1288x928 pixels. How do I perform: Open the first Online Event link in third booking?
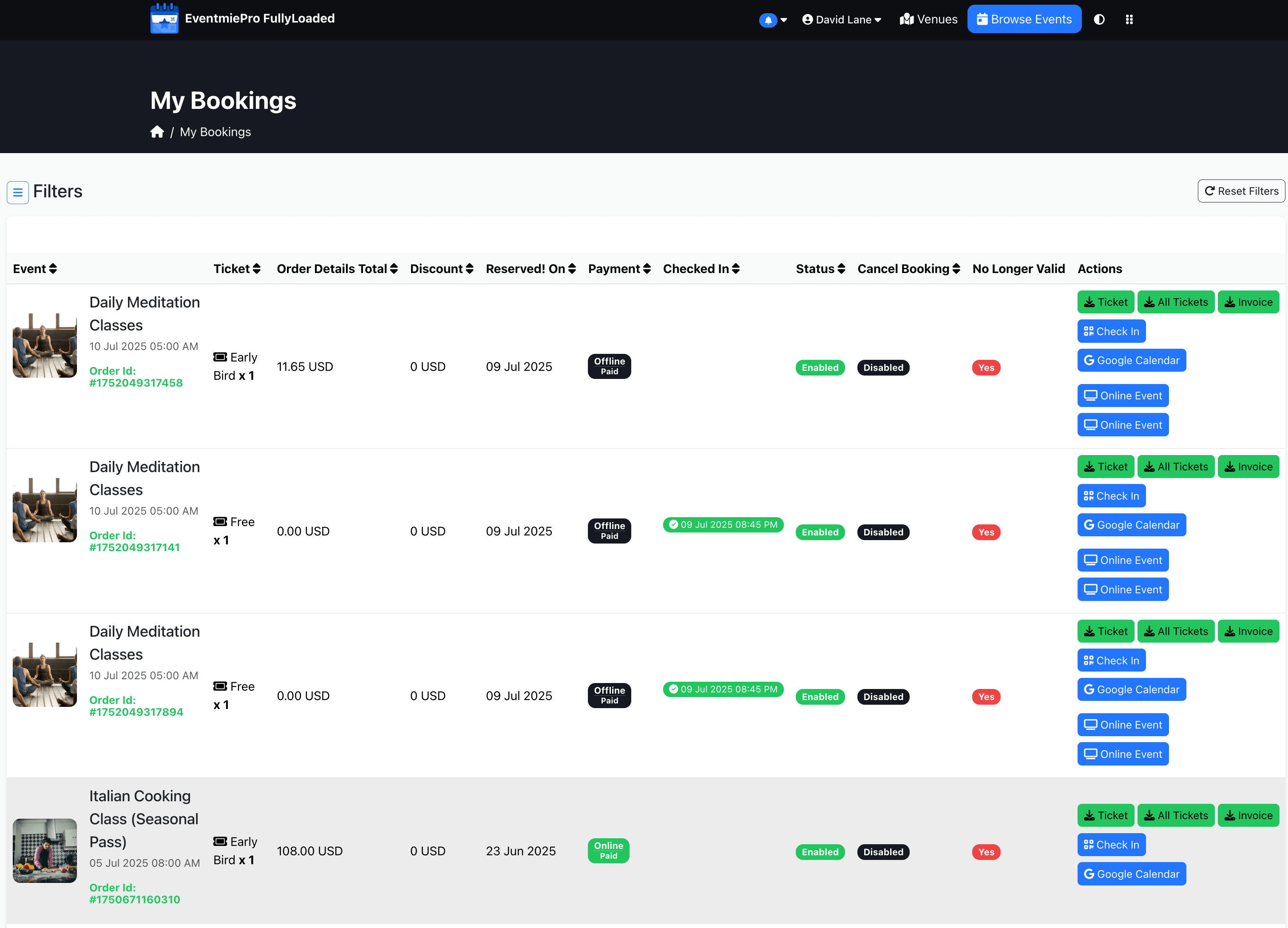pyautogui.click(x=1123, y=725)
